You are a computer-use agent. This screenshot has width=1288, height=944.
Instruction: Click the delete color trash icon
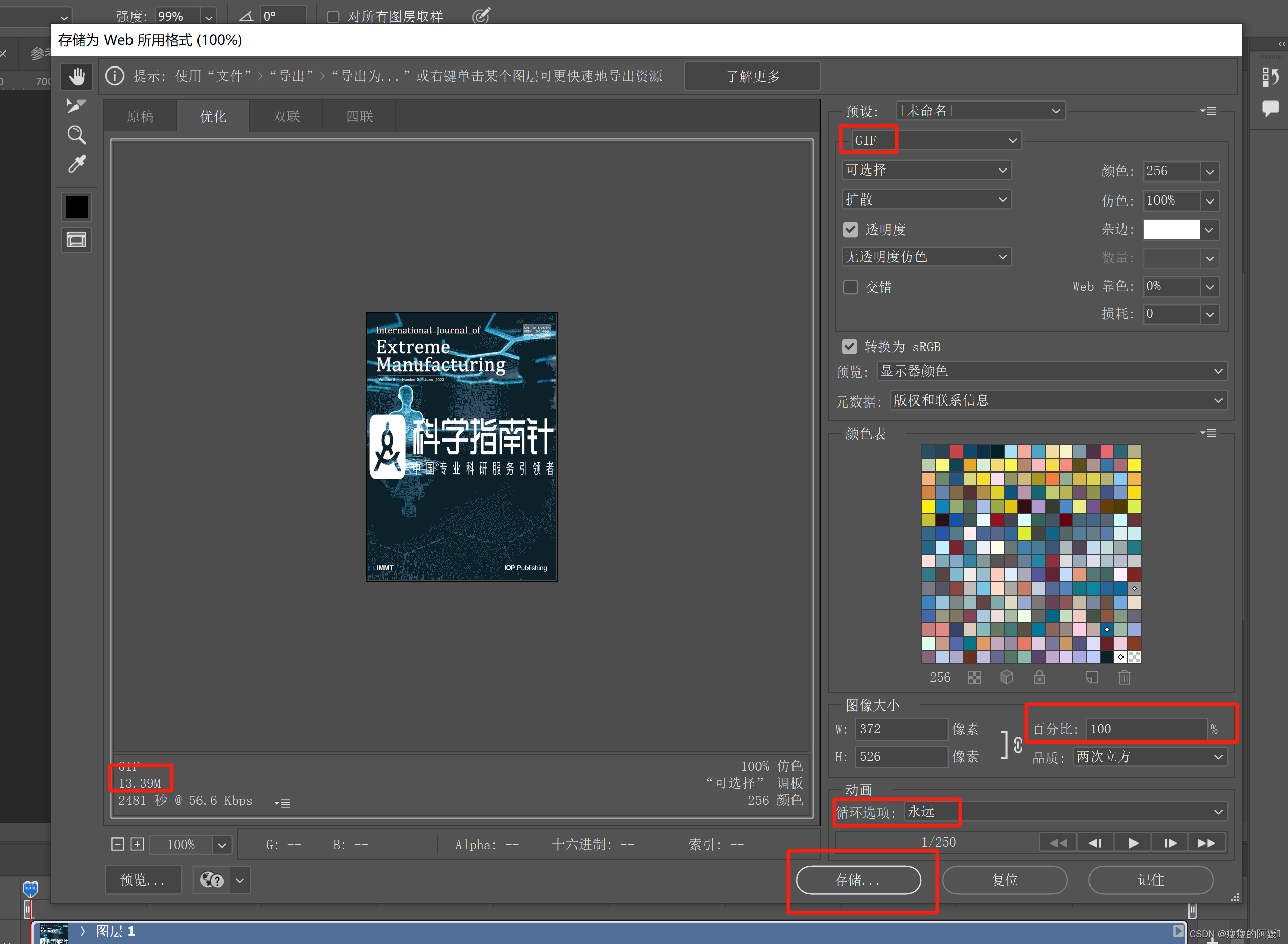[1124, 678]
